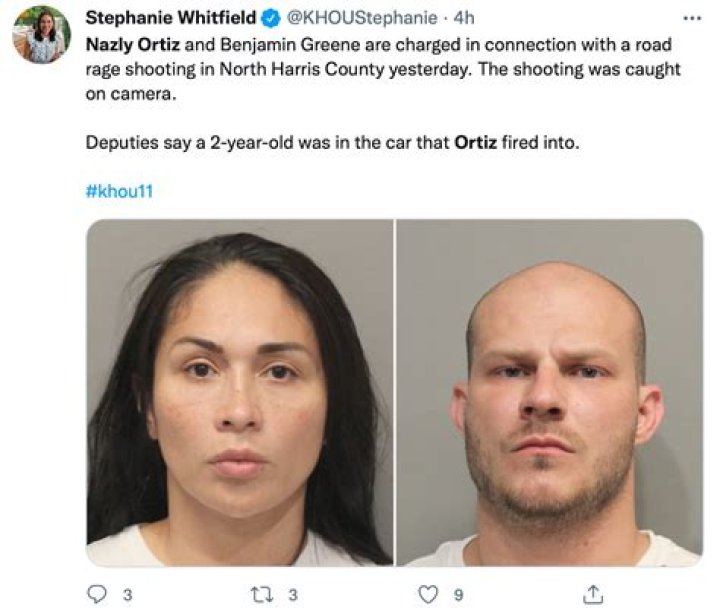Click the bold Nazly Ortiz text
This screenshot has height=614, width=720.
coord(133,45)
